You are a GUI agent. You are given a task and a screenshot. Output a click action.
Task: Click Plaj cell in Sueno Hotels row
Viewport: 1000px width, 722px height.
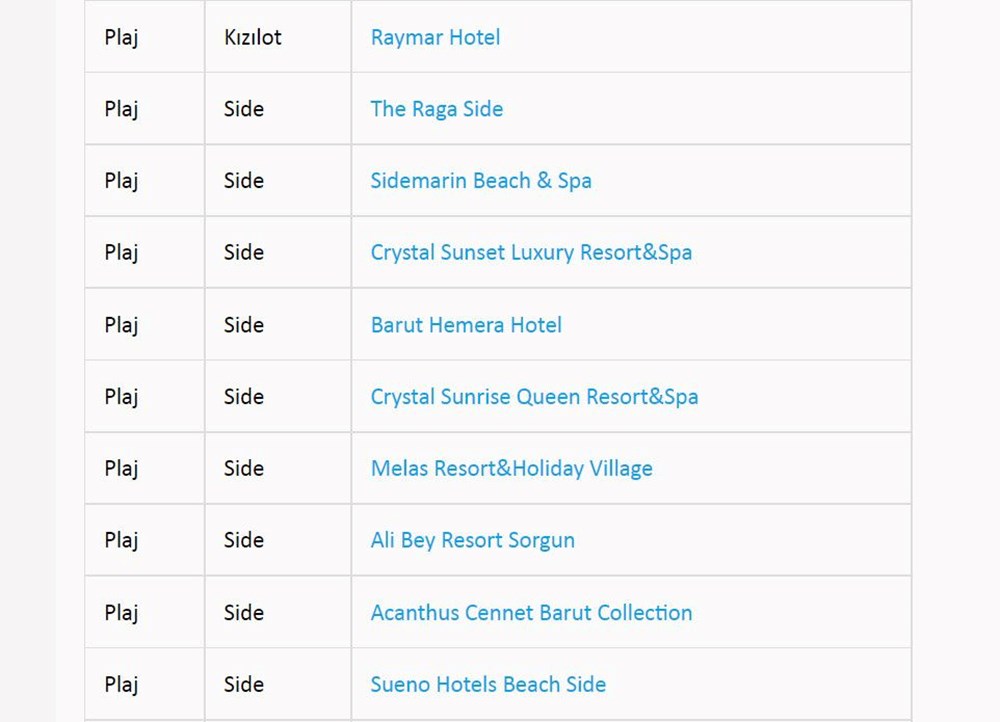[121, 685]
